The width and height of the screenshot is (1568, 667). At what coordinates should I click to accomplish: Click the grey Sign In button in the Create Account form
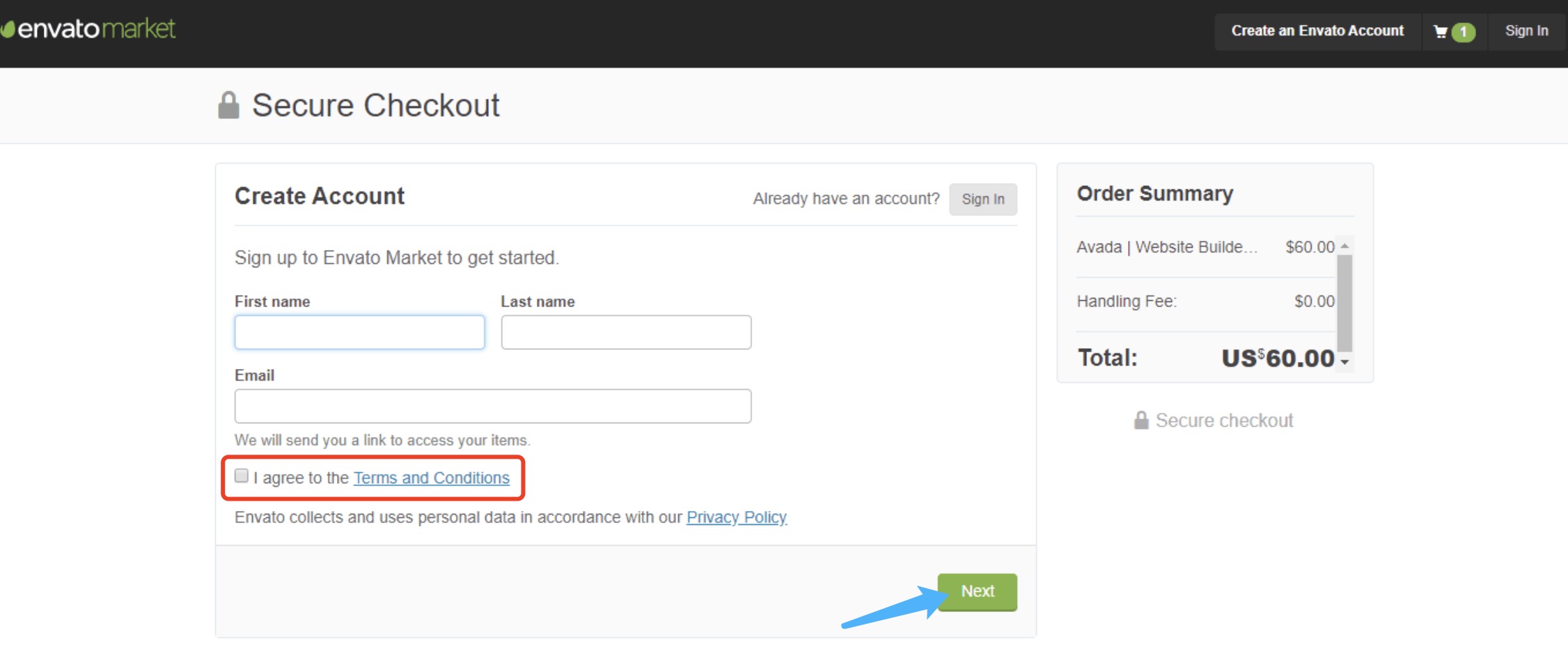982,199
